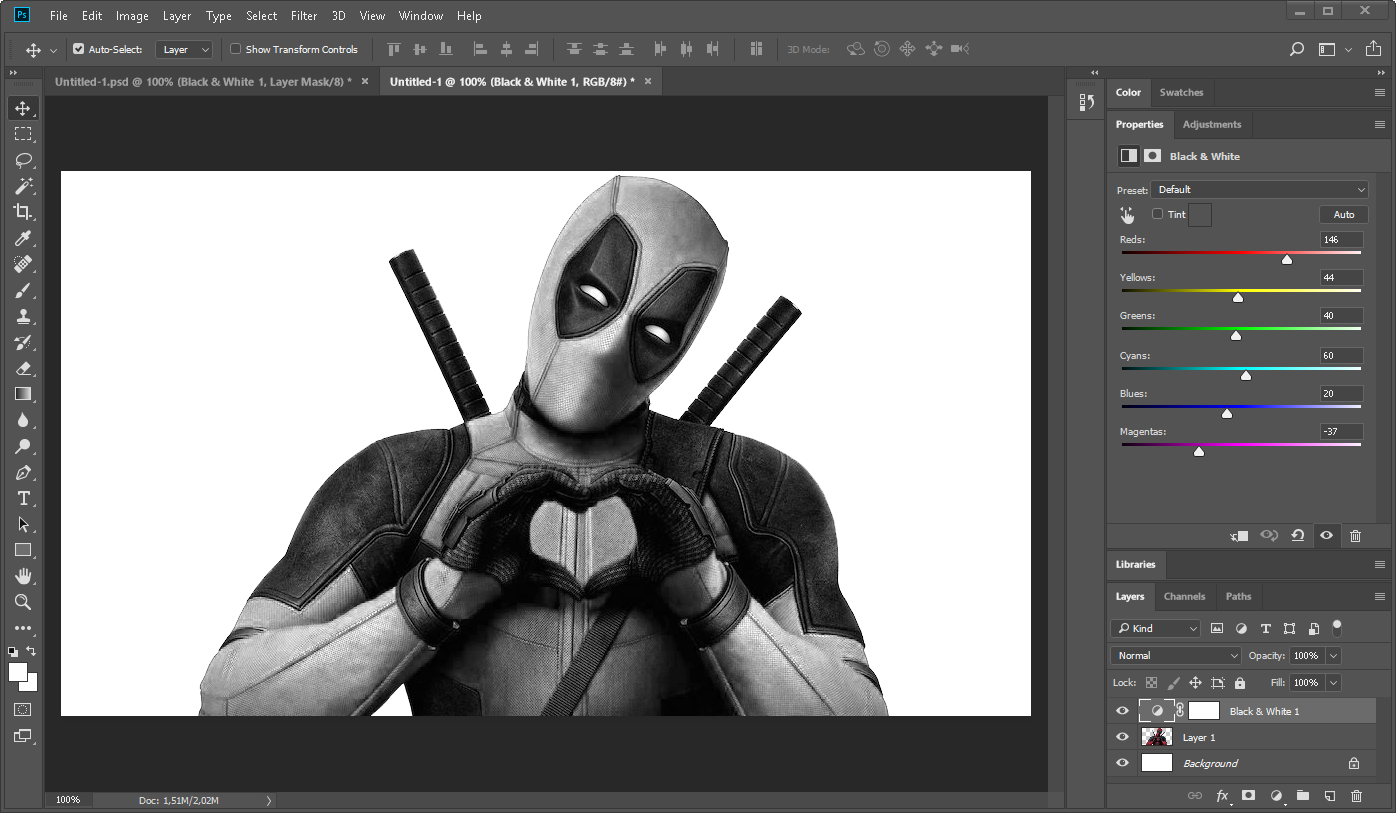Hide Layer 1 using eye icon
Screen dimensions: 1396x813
pos(1122,737)
